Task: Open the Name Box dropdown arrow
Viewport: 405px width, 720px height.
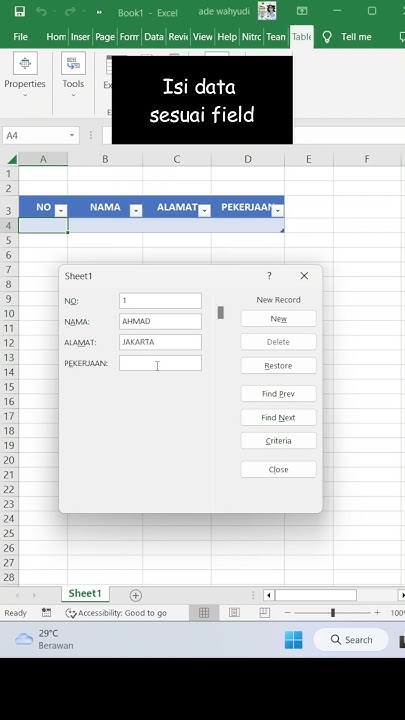Action: [72, 135]
